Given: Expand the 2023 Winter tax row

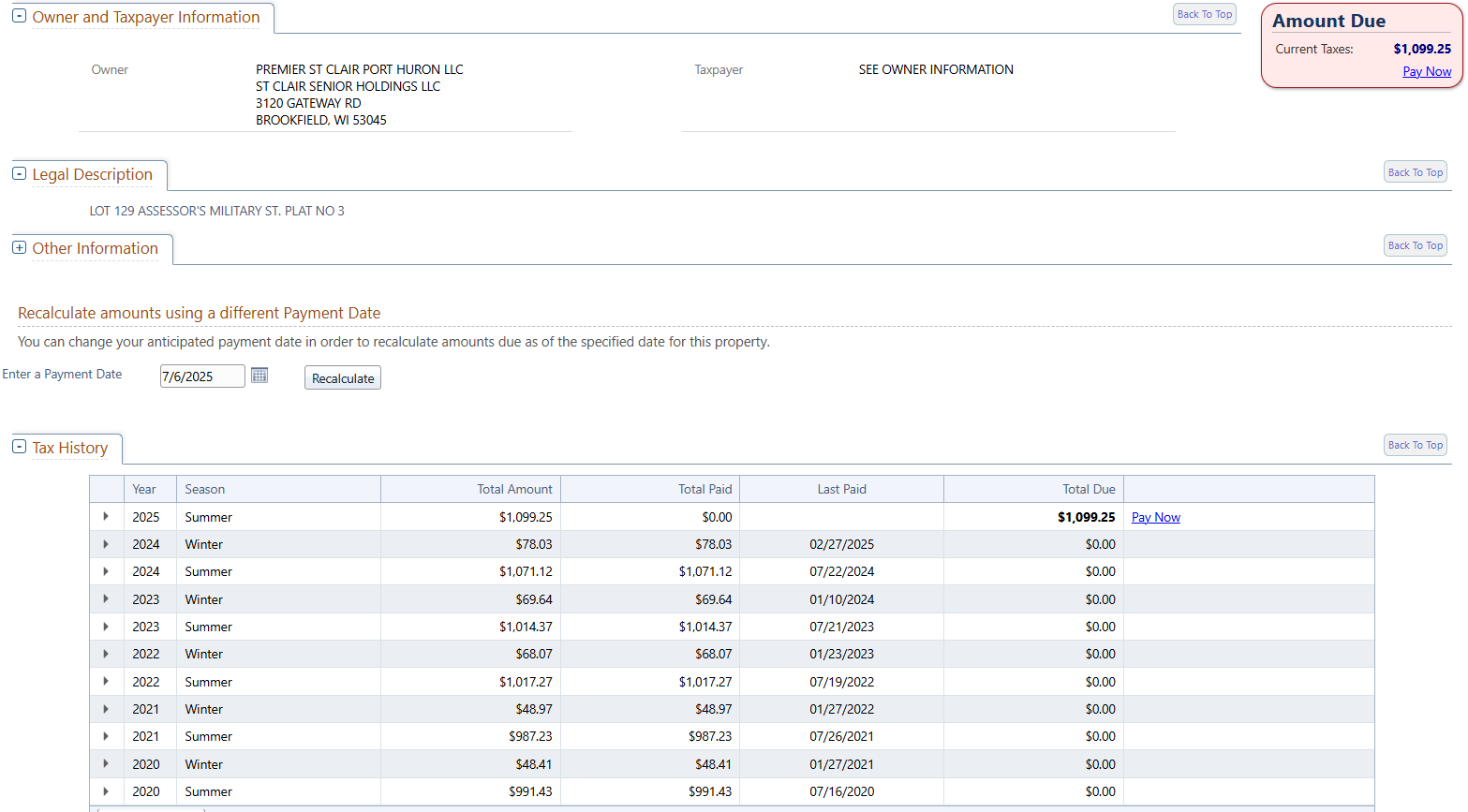Looking at the screenshot, I should [x=106, y=598].
